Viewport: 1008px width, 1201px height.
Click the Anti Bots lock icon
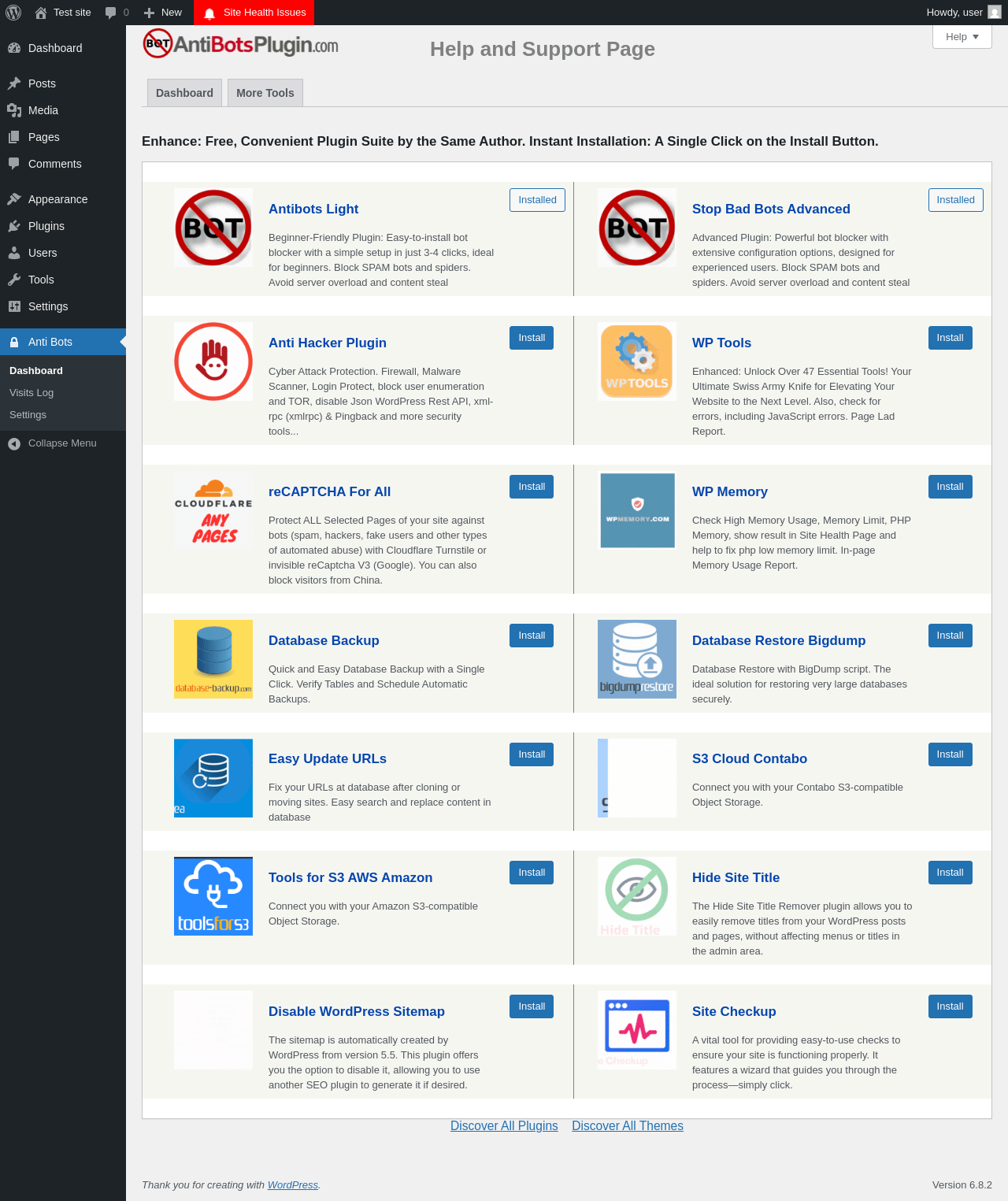pos(14,342)
